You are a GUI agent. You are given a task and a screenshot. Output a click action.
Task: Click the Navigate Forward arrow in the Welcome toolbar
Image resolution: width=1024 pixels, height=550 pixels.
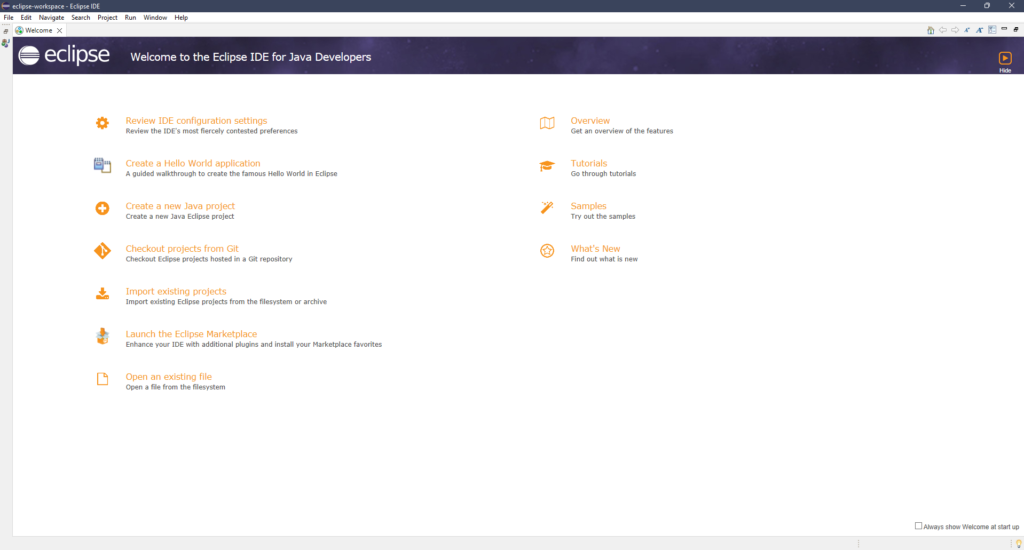point(955,30)
